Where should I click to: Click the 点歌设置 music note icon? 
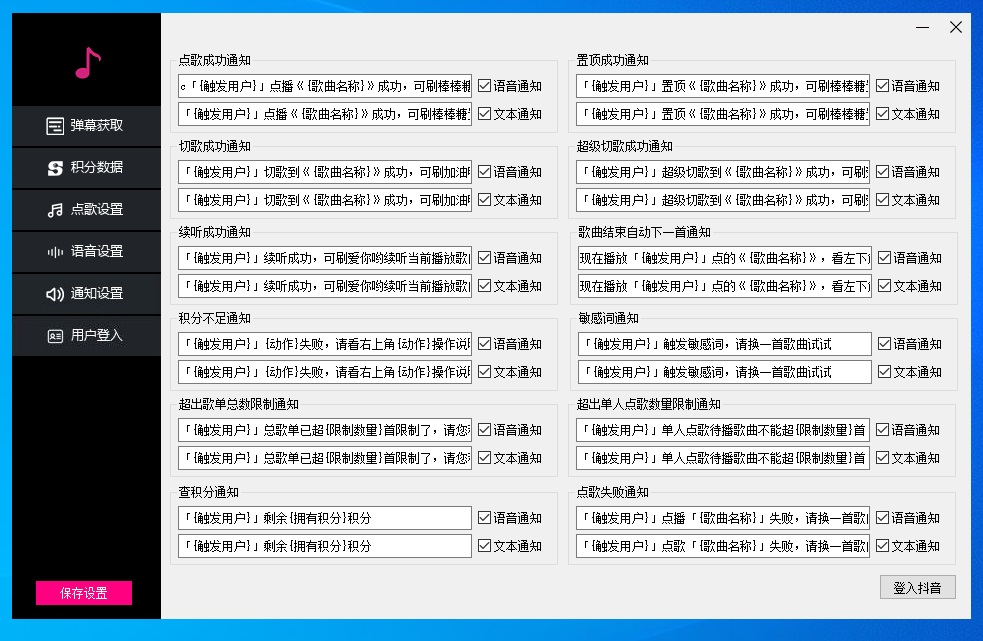(55, 210)
